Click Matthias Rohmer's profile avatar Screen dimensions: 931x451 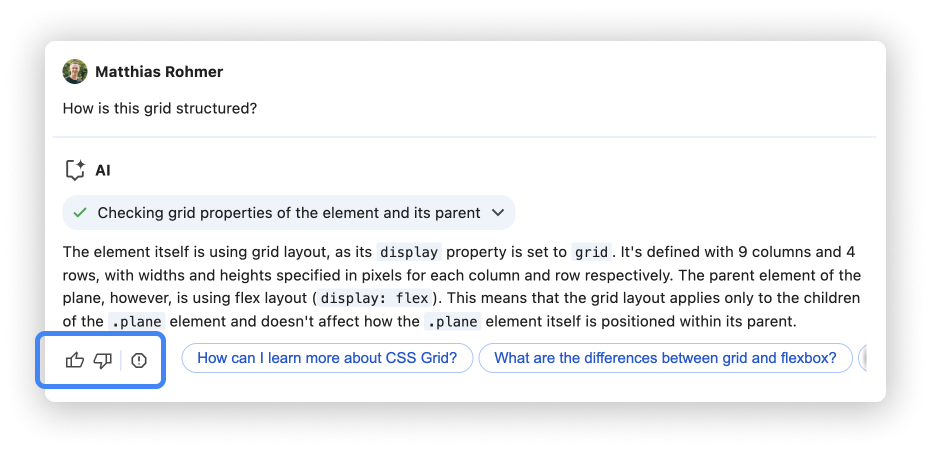75,72
